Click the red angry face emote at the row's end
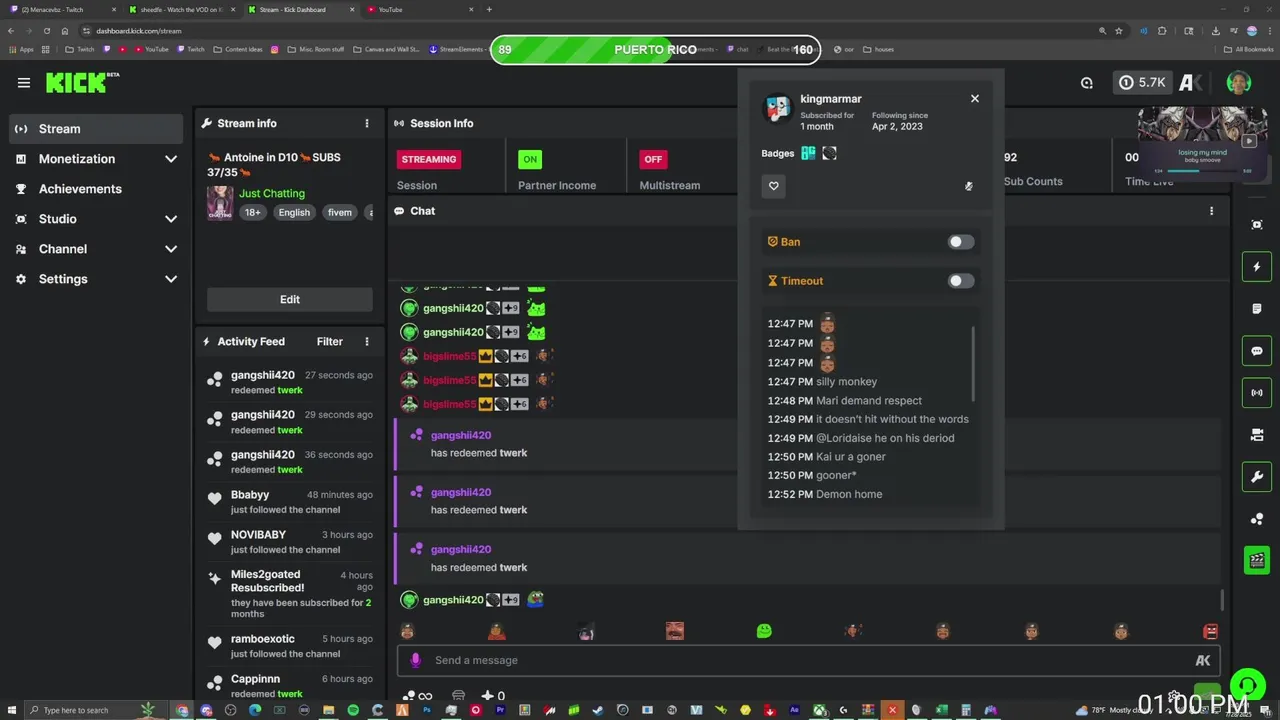This screenshot has width=1280, height=720. pyautogui.click(x=1210, y=631)
